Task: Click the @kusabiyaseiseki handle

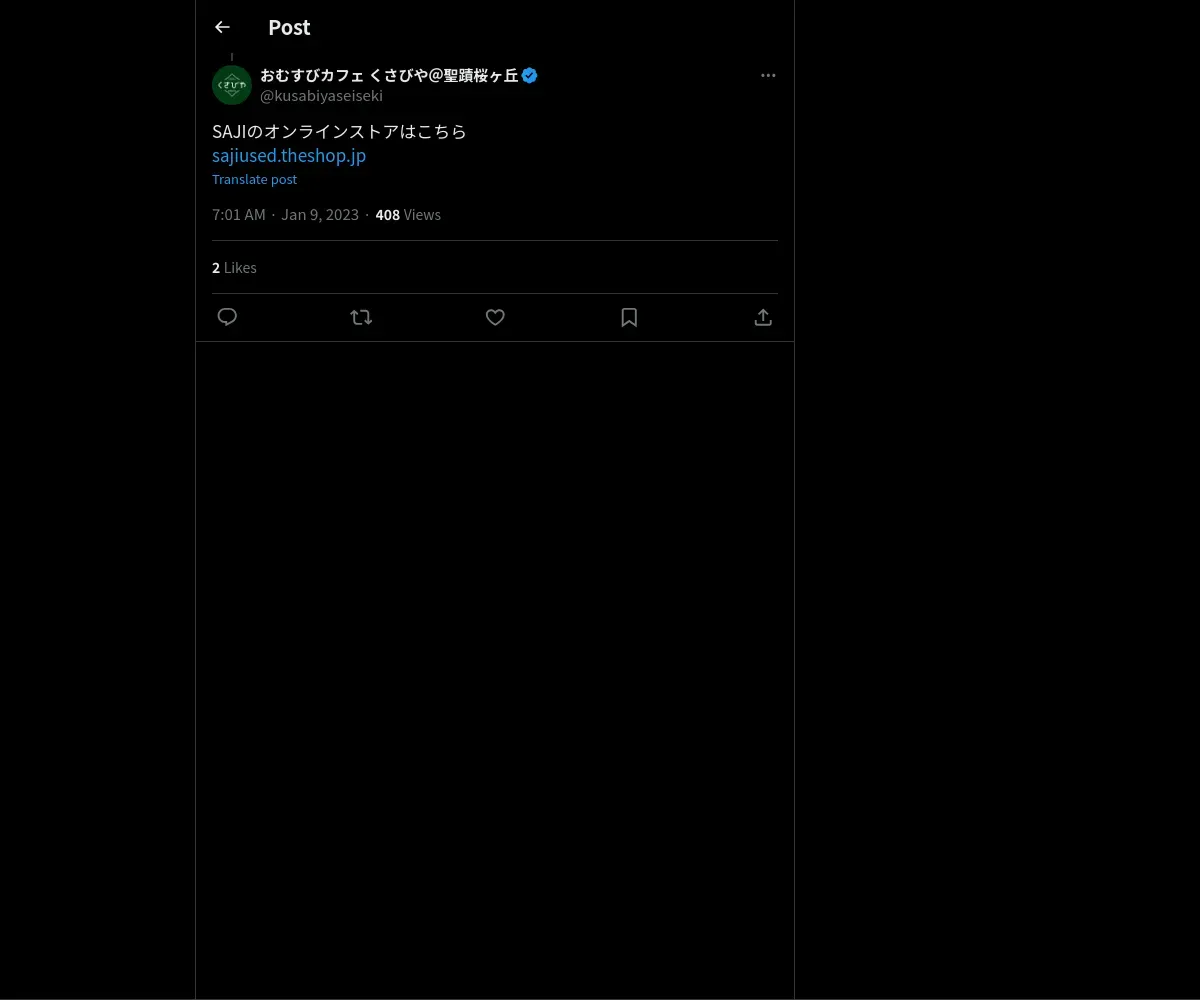Action: pyautogui.click(x=321, y=96)
